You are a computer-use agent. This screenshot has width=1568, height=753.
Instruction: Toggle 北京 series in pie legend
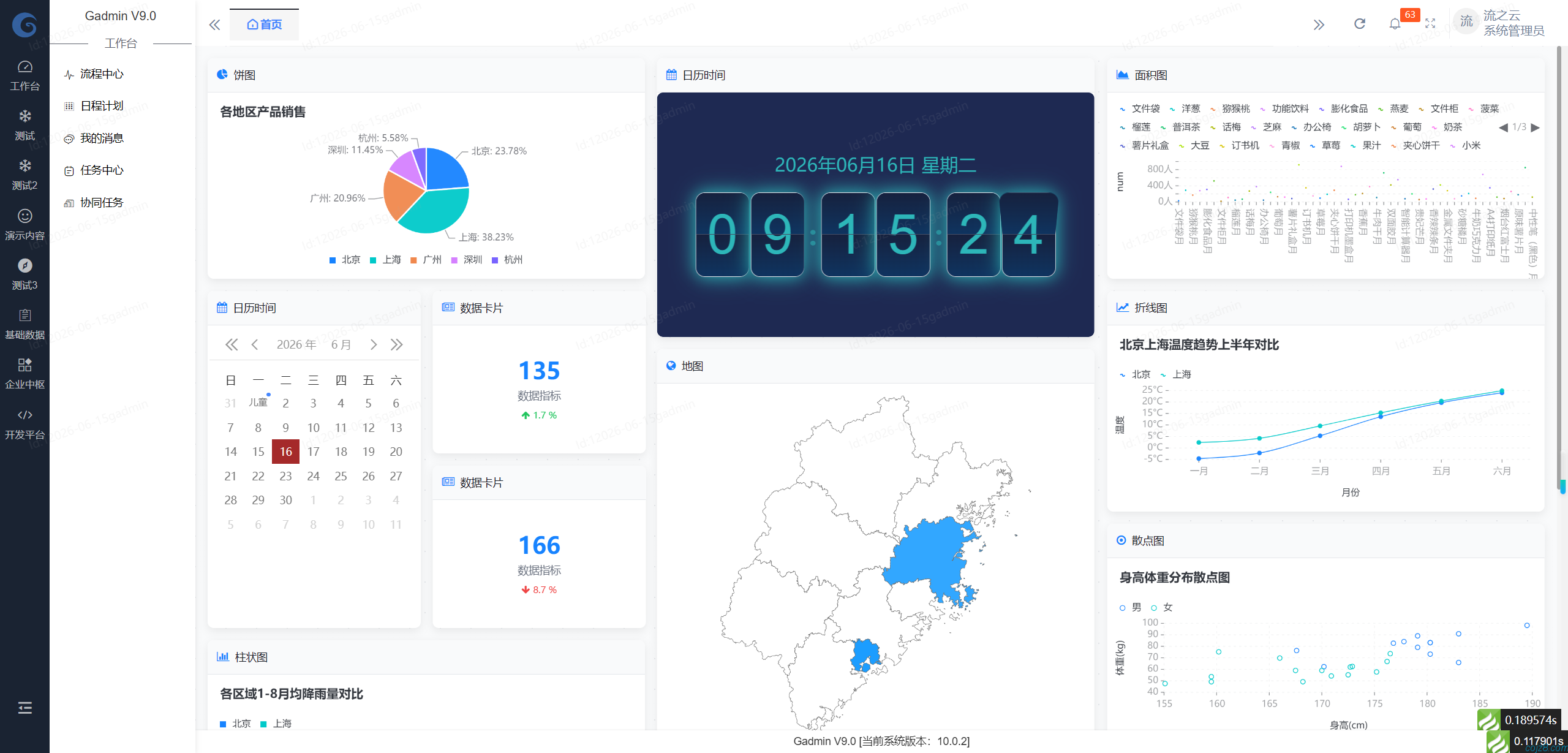click(345, 260)
